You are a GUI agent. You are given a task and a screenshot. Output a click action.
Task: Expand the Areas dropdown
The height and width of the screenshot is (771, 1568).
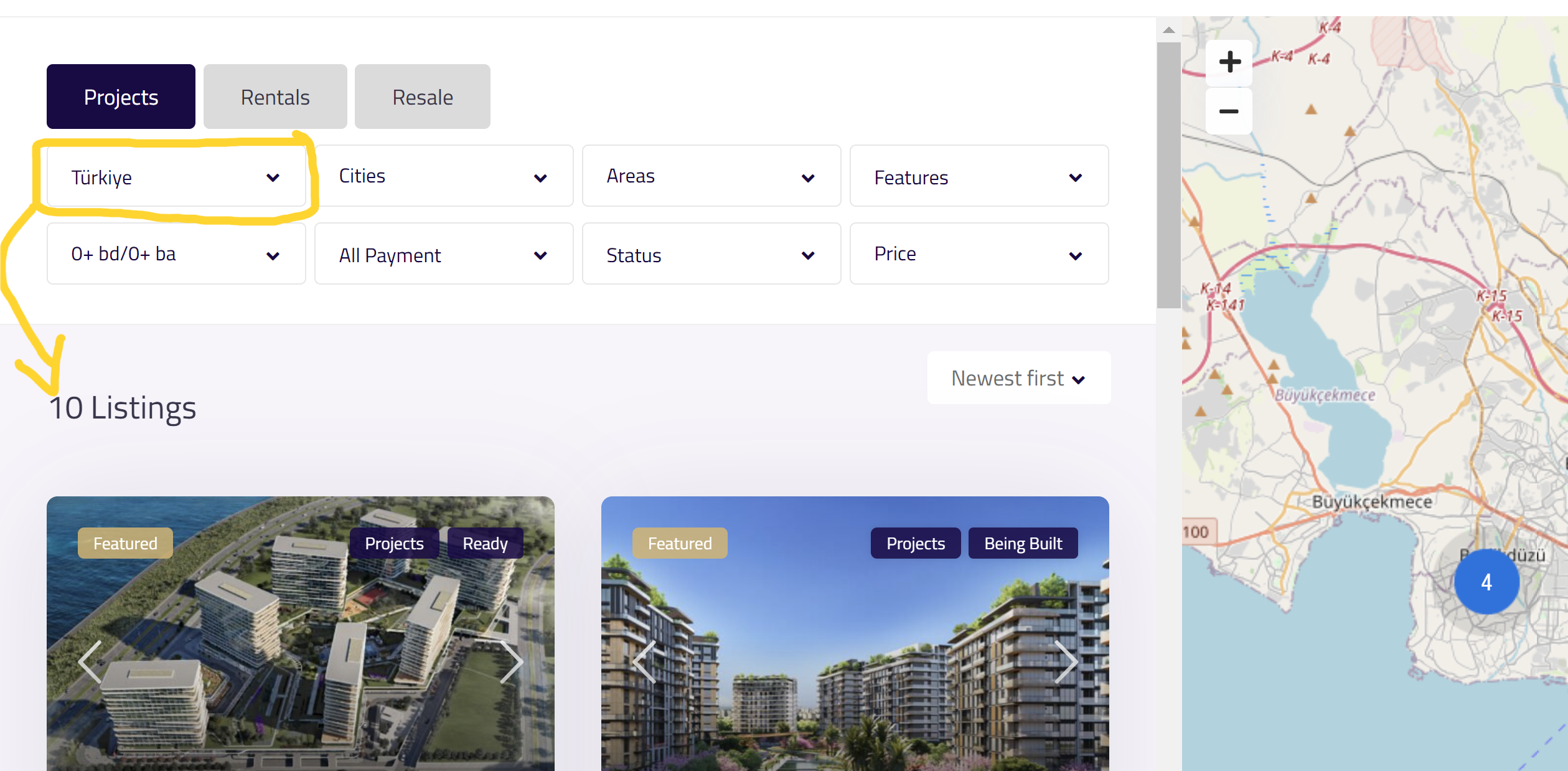pyautogui.click(x=711, y=176)
